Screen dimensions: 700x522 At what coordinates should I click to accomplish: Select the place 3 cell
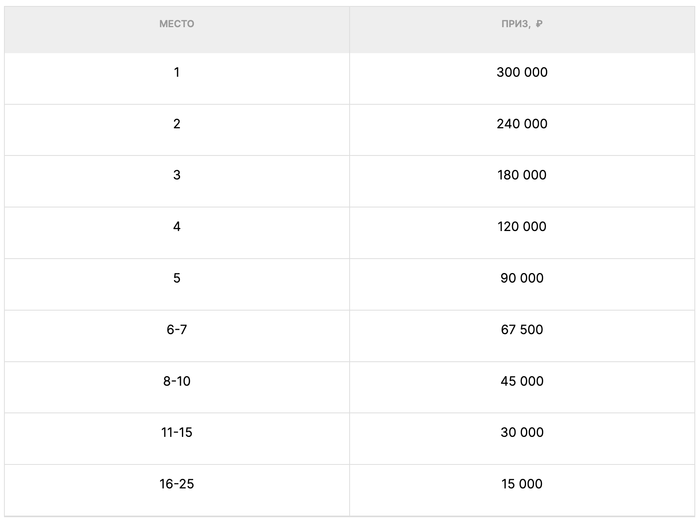coord(177,175)
